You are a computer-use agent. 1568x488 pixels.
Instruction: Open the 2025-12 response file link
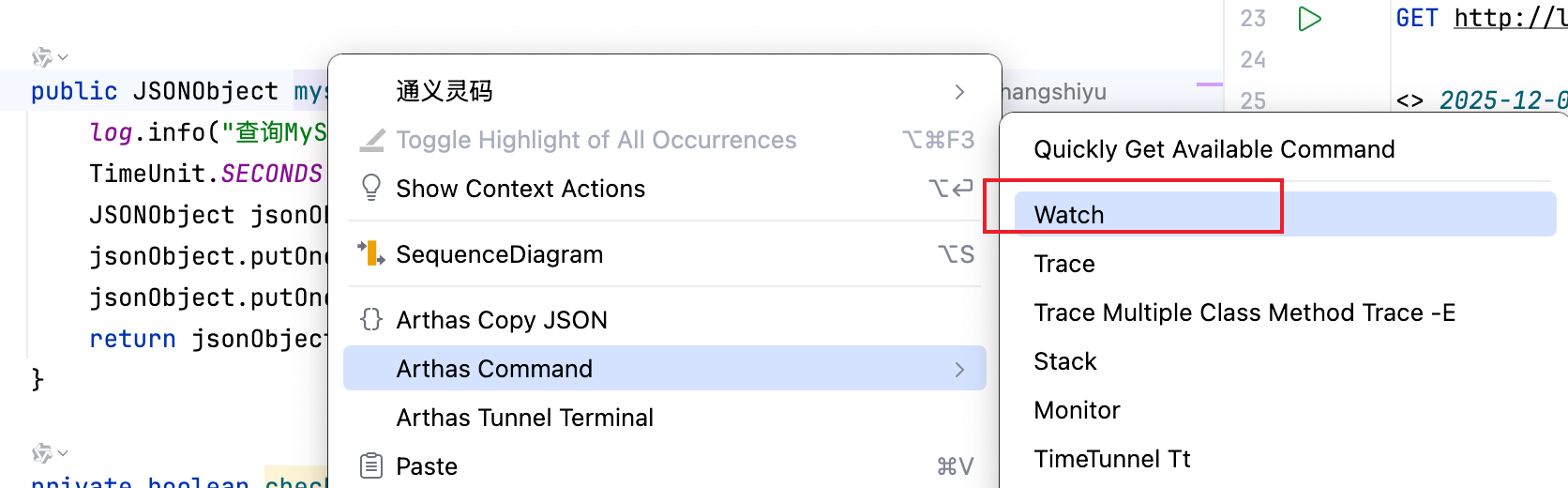[x=1502, y=100]
